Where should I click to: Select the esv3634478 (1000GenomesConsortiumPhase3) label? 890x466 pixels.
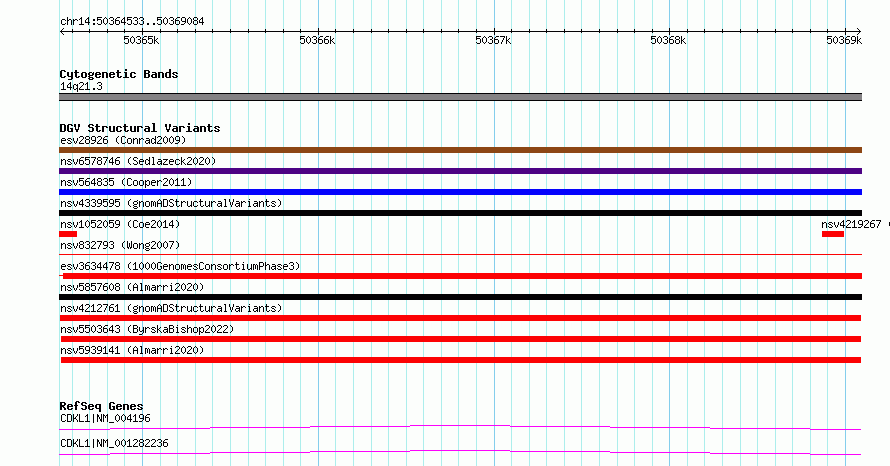pos(180,266)
